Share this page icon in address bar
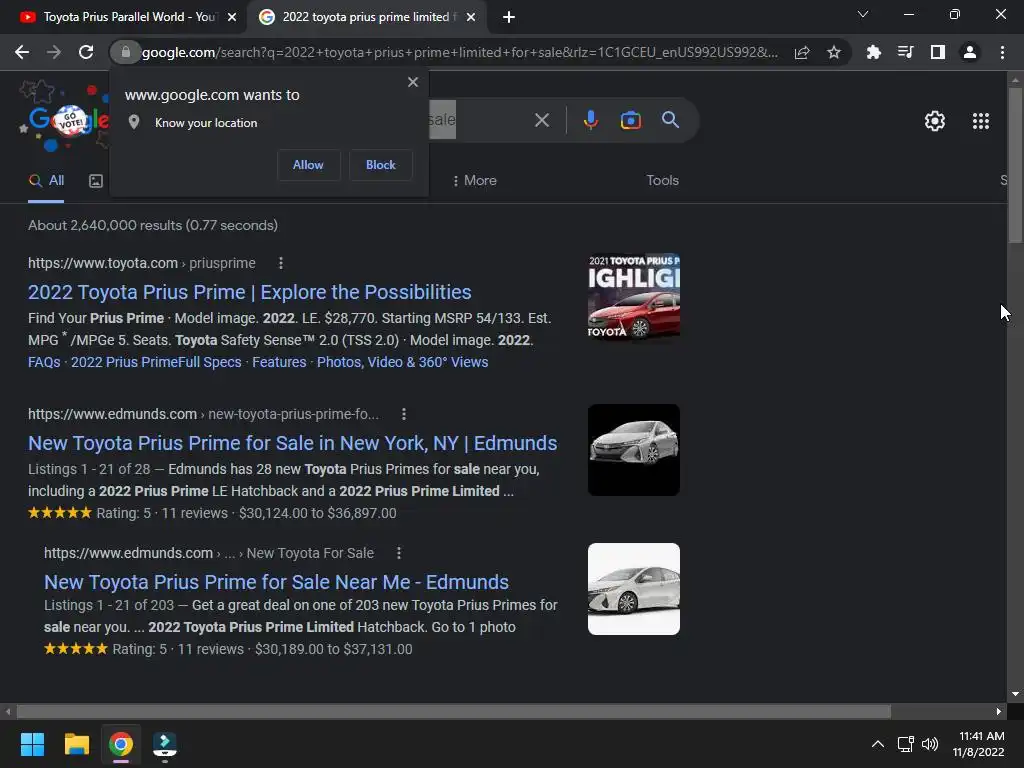1024x768 pixels. [802, 52]
